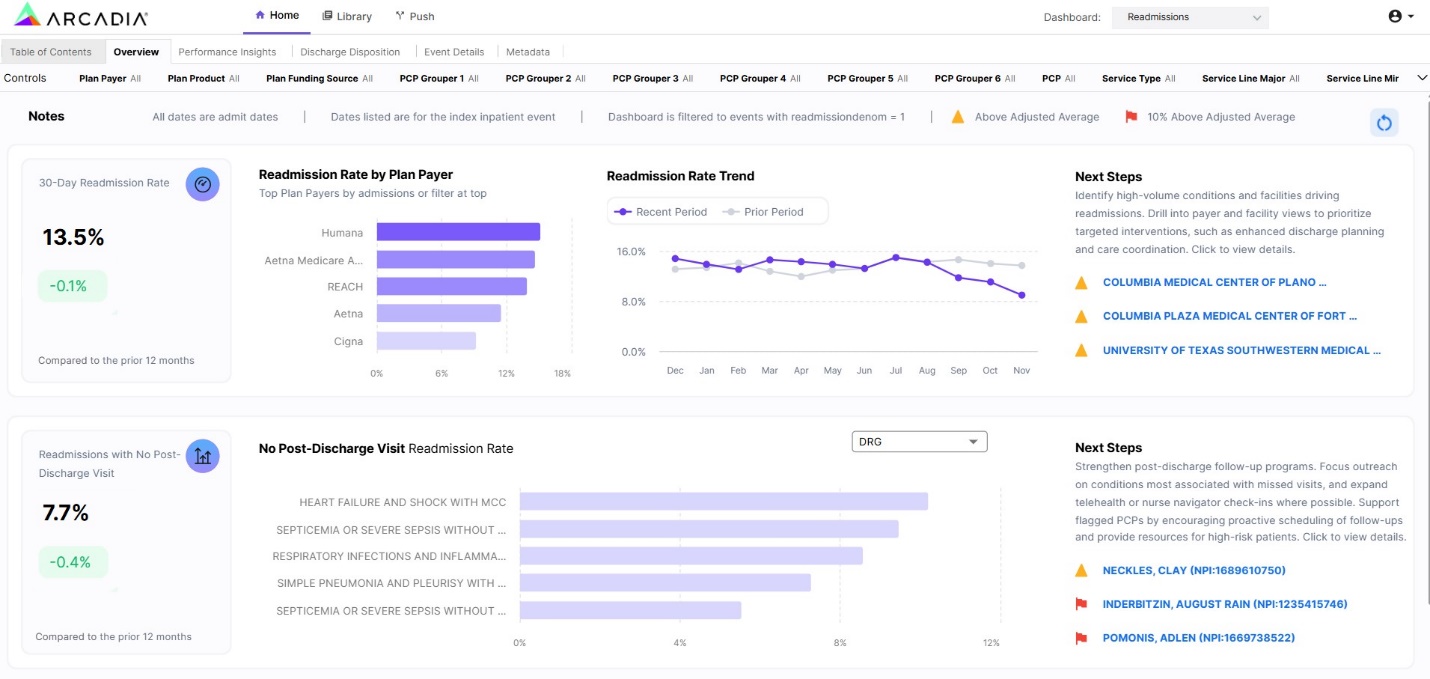Click the No Post-Discharge Visit chart icon

(x=202, y=456)
